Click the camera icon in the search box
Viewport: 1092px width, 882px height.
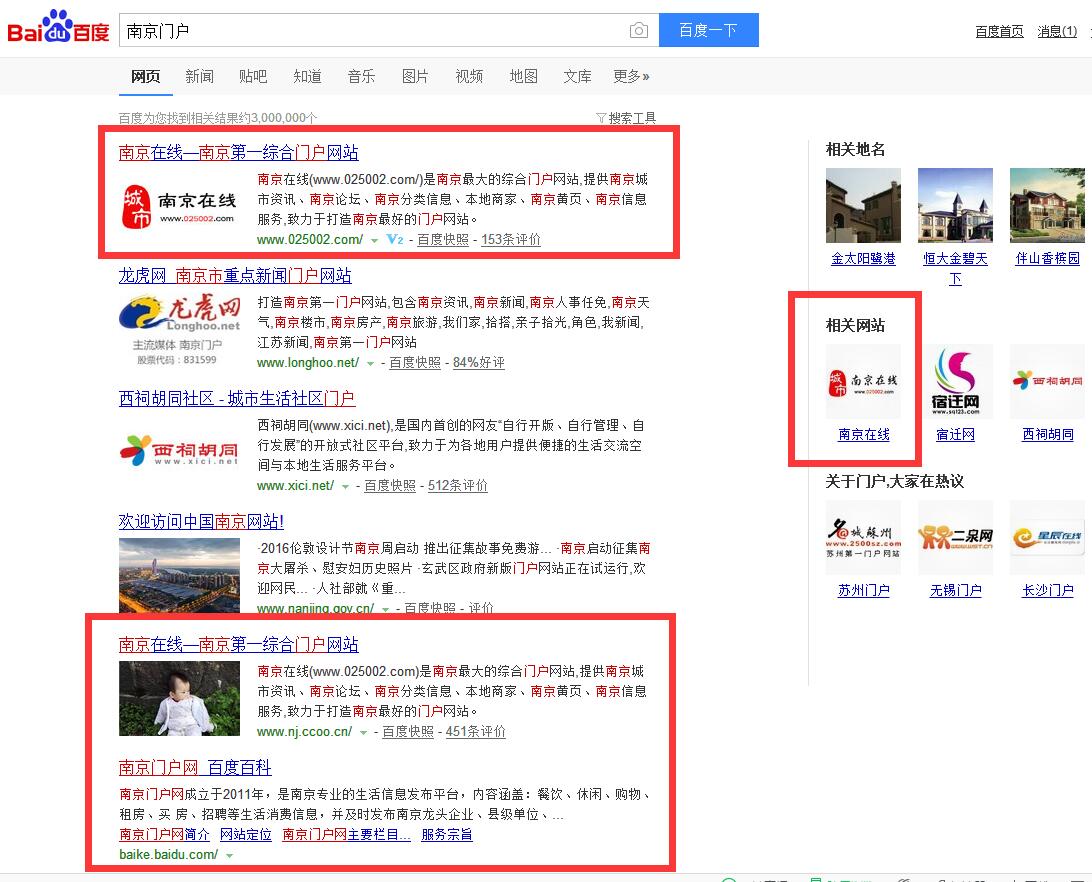pos(639,30)
